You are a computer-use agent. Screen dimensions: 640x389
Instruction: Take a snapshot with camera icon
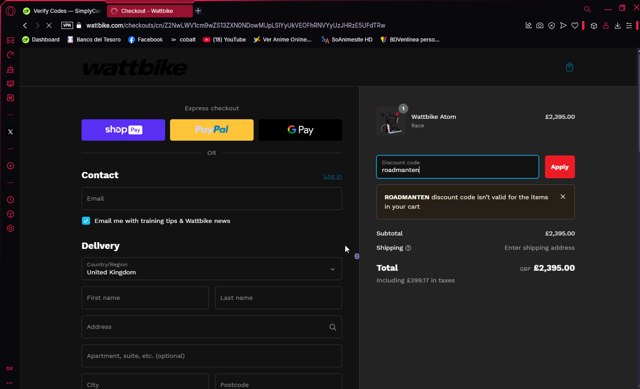coord(540,25)
